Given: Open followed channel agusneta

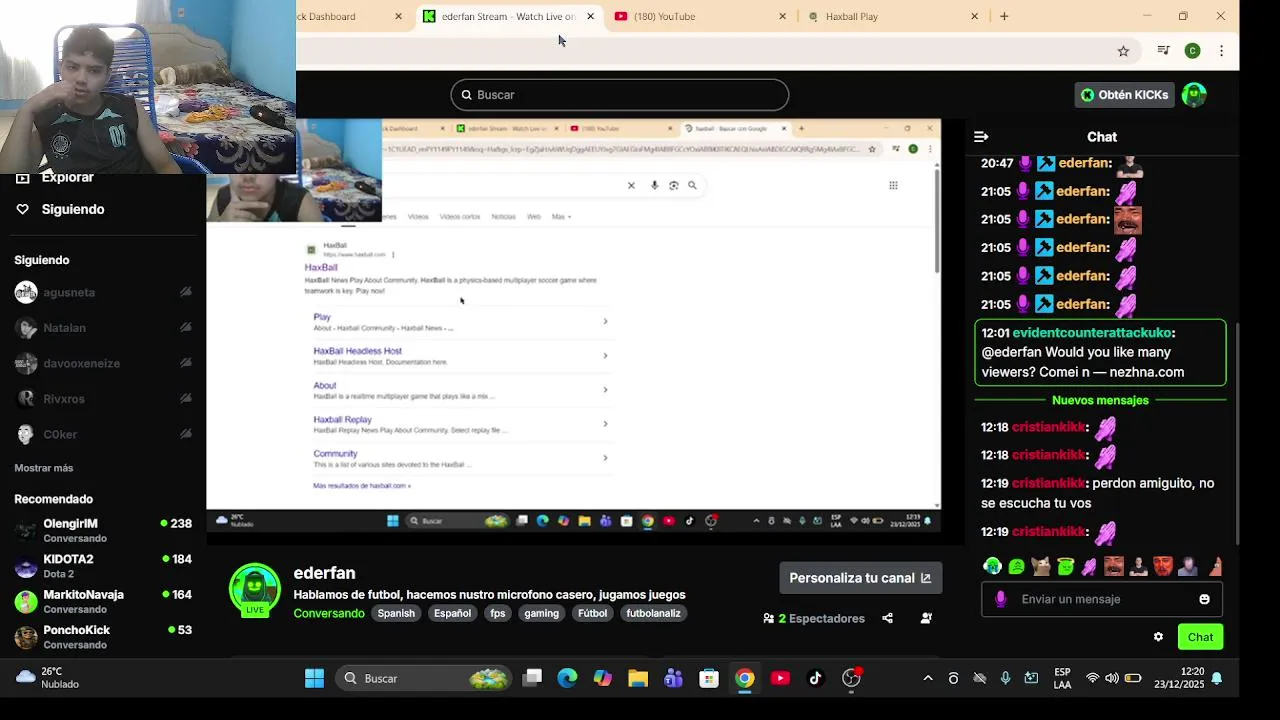Looking at the screenshot, I should (x=68, y=292).
